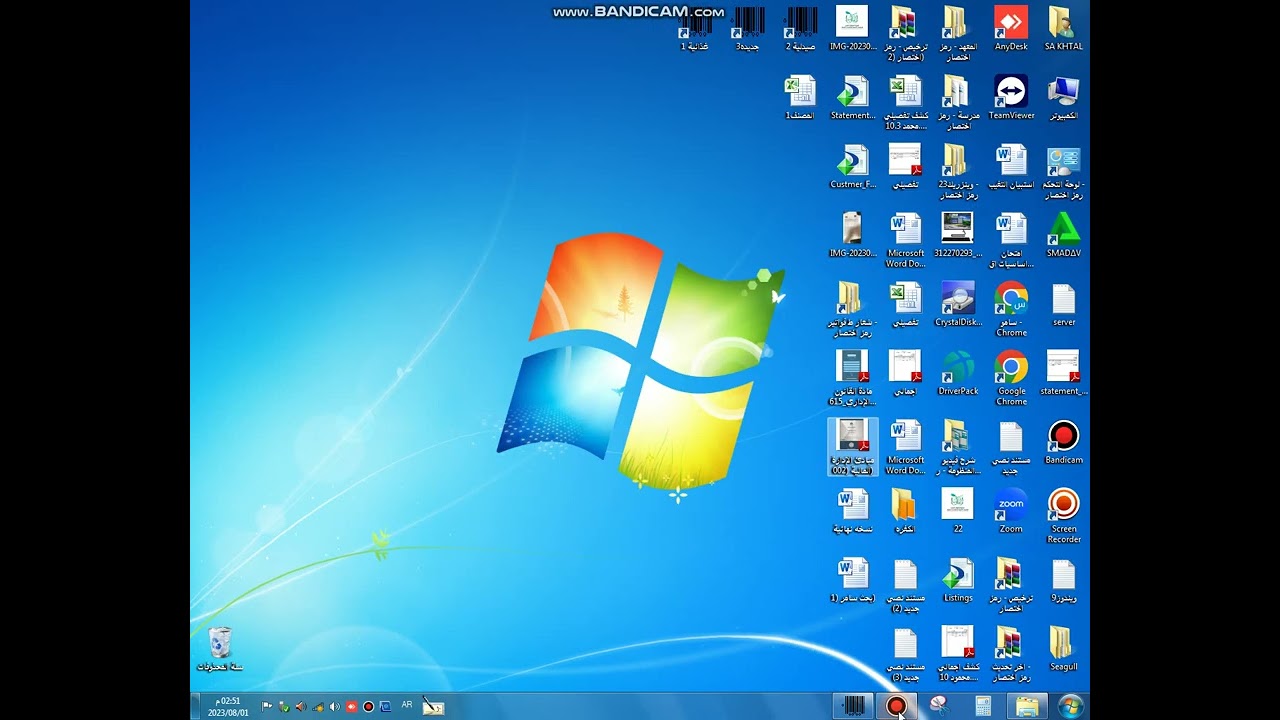Open the Calculator taskbar button
This screenshot has width=1280, height=720.
coord(983,706)
